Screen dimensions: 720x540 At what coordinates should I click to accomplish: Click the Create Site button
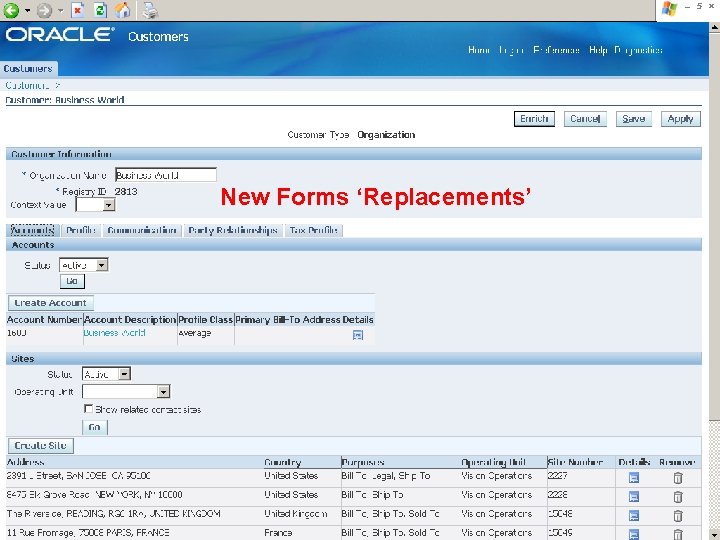pyautogui.click(x=40, y=445)
